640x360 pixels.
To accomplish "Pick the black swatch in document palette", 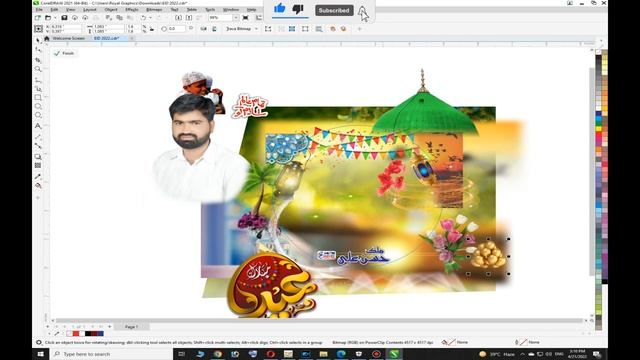I will click(88, 334).
